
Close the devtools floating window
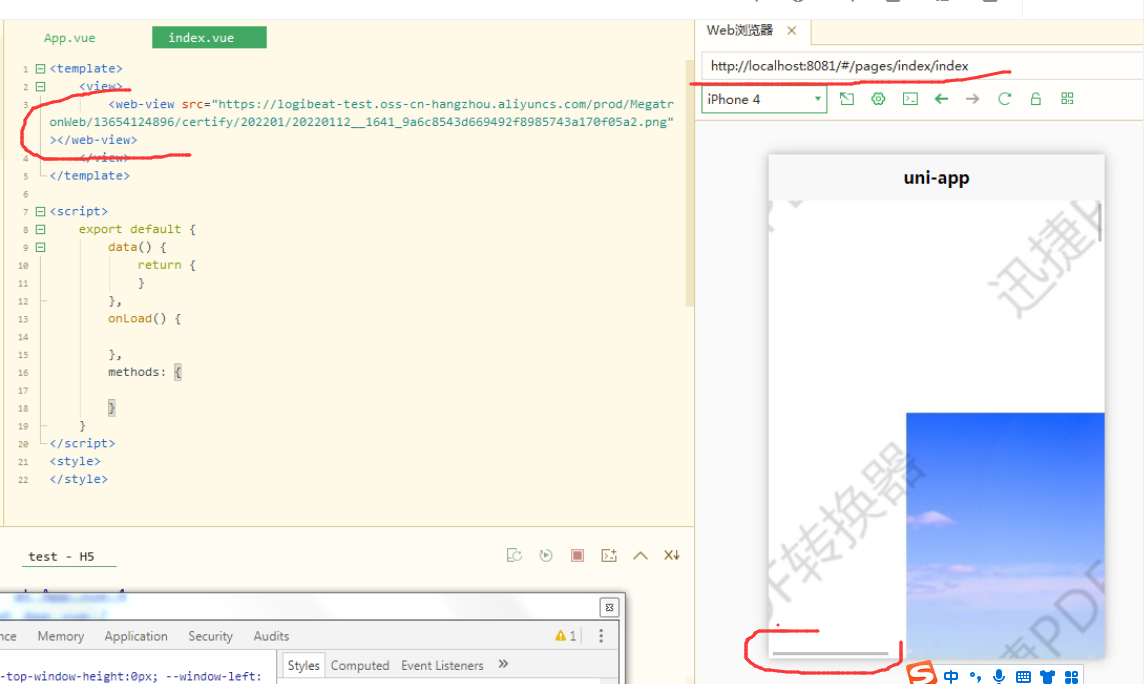tap(609, 607)
